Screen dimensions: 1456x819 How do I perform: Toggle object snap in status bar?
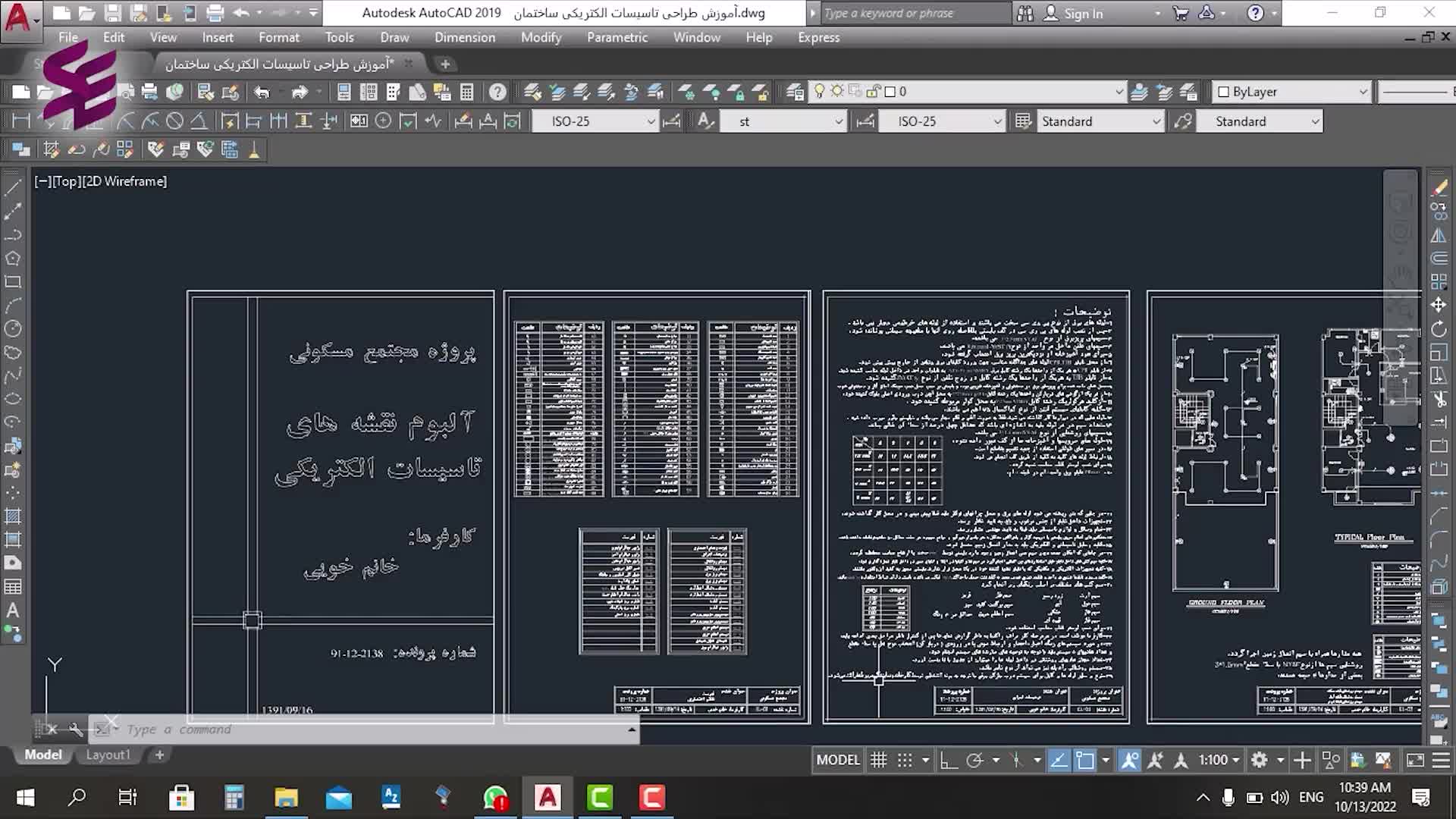(1085, 760)
